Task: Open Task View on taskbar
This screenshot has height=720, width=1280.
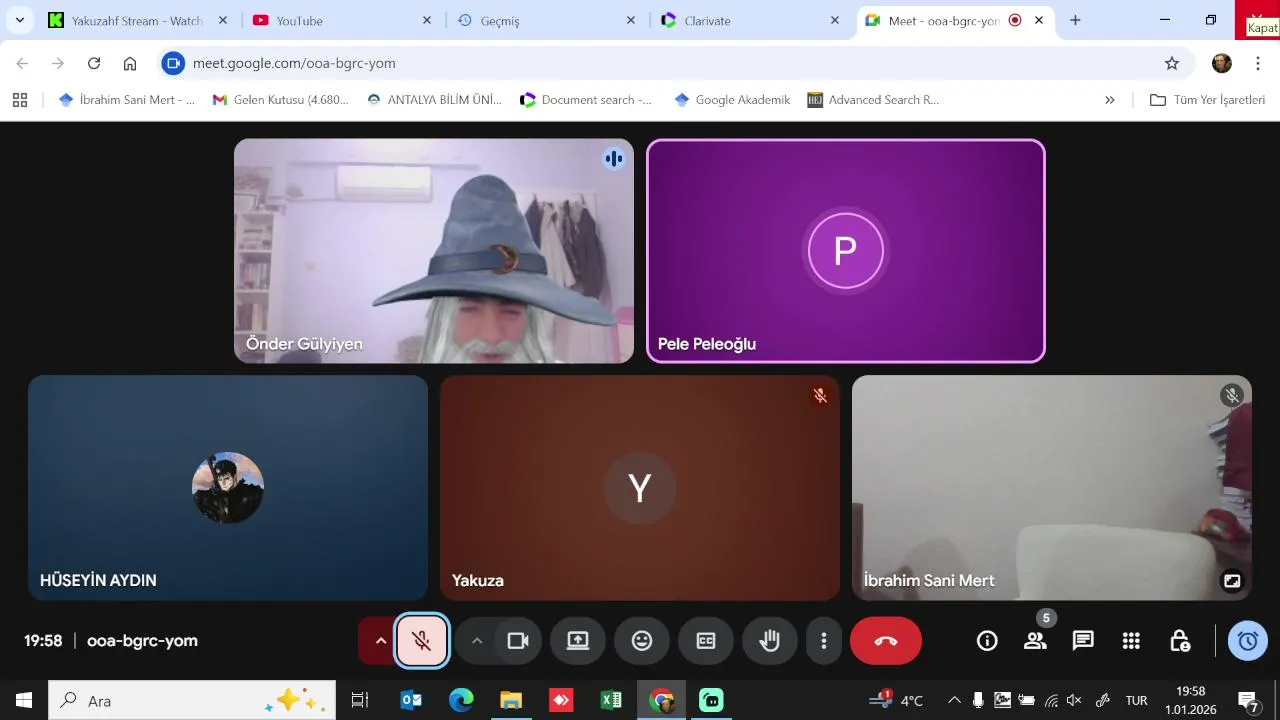Action: click(360, 700)
